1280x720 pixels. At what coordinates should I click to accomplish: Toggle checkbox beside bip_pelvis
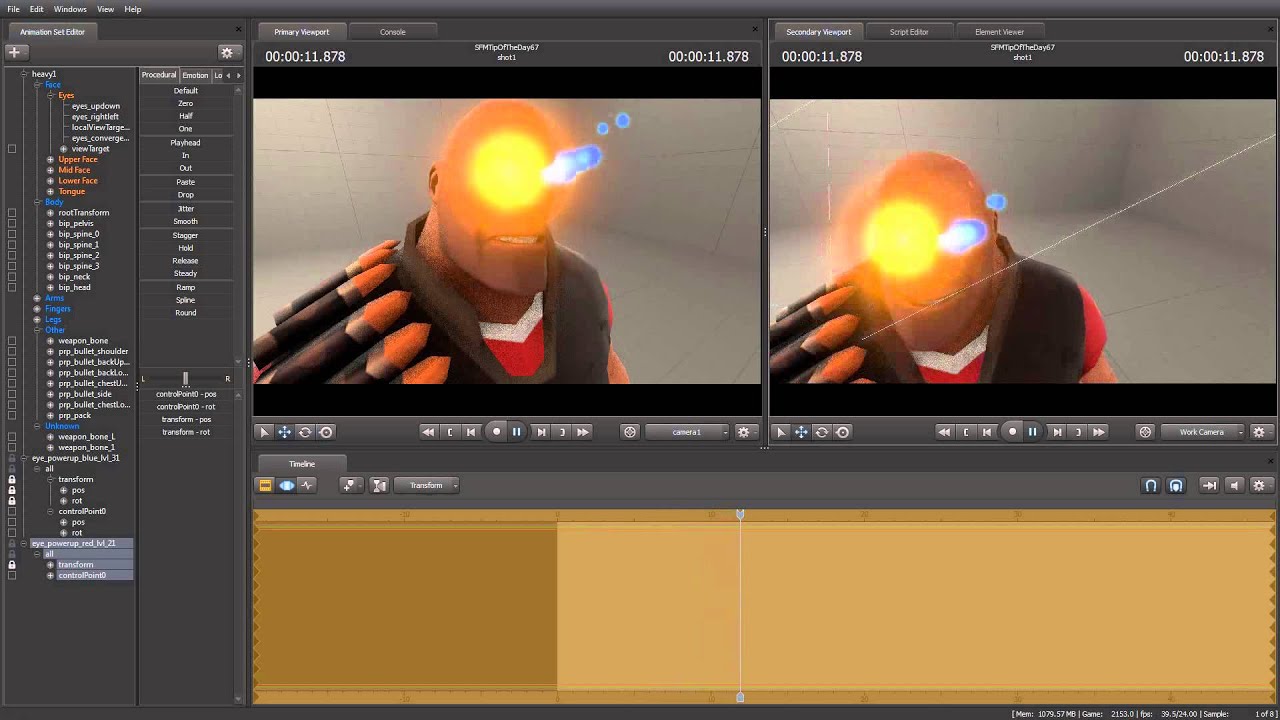point(12,223)
